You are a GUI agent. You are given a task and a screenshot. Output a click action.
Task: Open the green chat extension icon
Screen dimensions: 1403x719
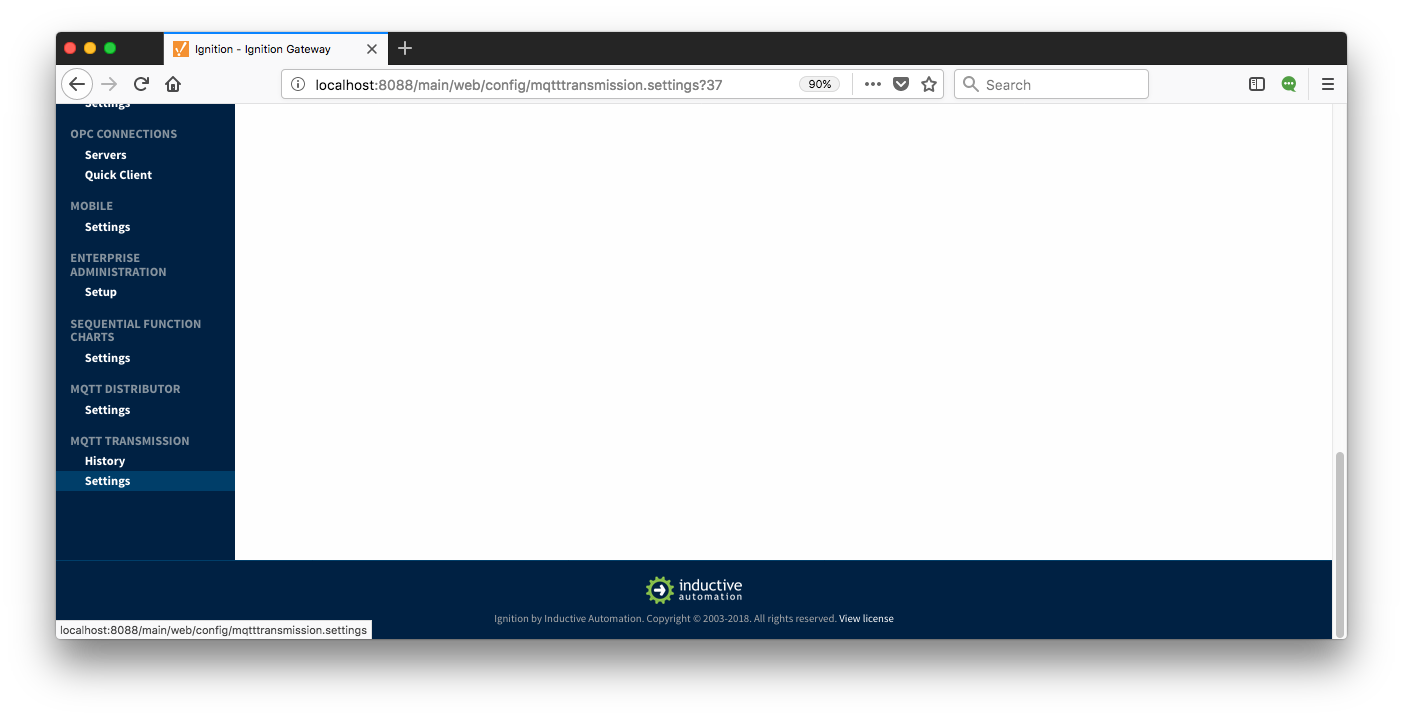click(x=1289, y=85)
